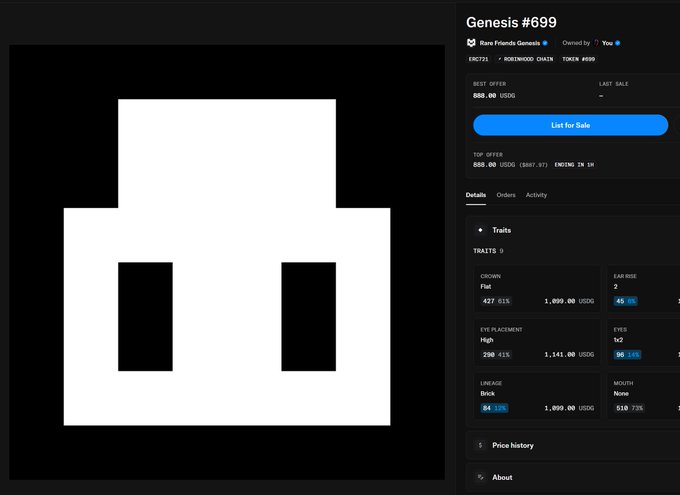The width and height of the screenshot is (680, 495).
Task: Click the Last Sale dash value
Action: tap(601, 95)
